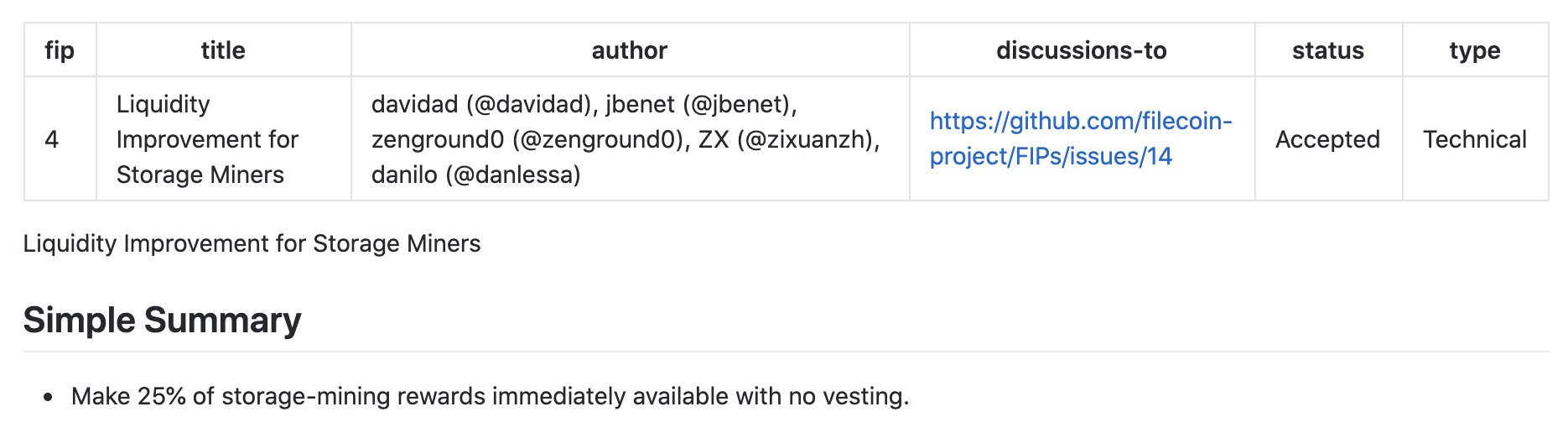This screenshot has width=1568, height=438.
Task: Click the bullet marker before "Make 25%"
Action: (x=48, y=397)
